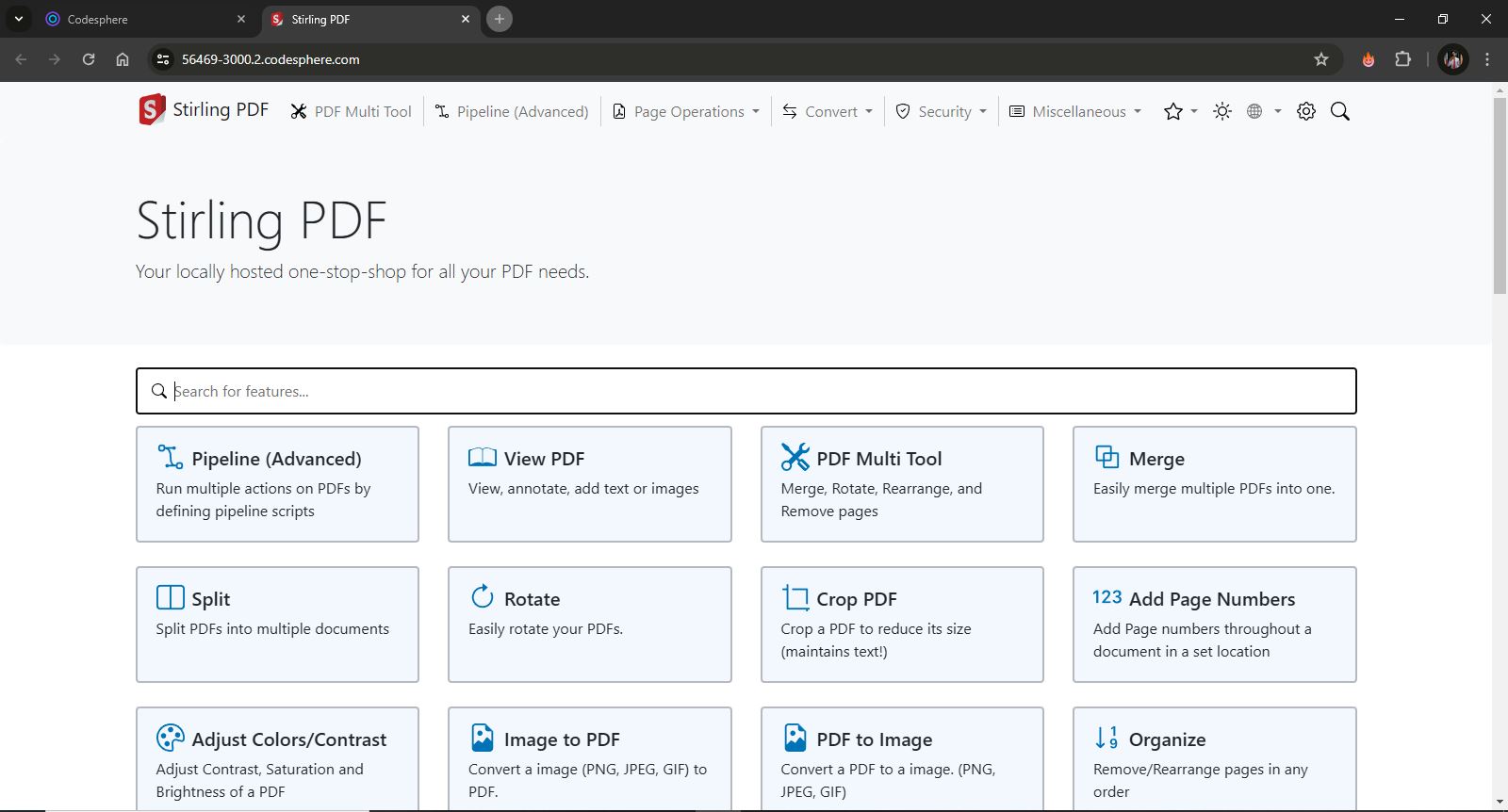Click the PDF Multi Tool card's wrench icon
Viewport: 1508px width, 812px height.
[795, 457]
